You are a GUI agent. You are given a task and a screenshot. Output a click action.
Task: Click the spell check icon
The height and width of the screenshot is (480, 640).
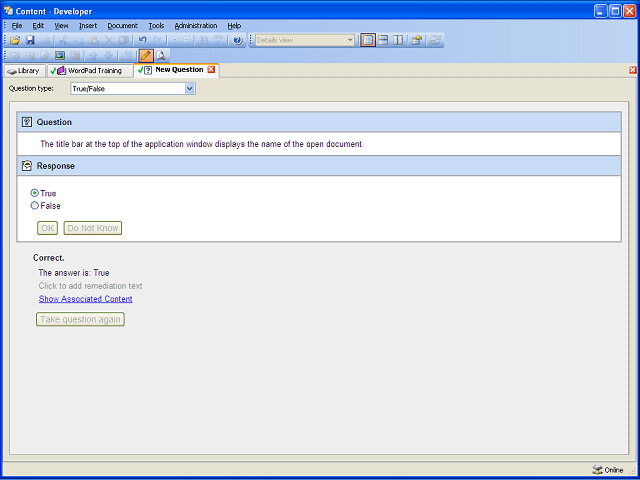pyautogui.click(x=219, y=40)
